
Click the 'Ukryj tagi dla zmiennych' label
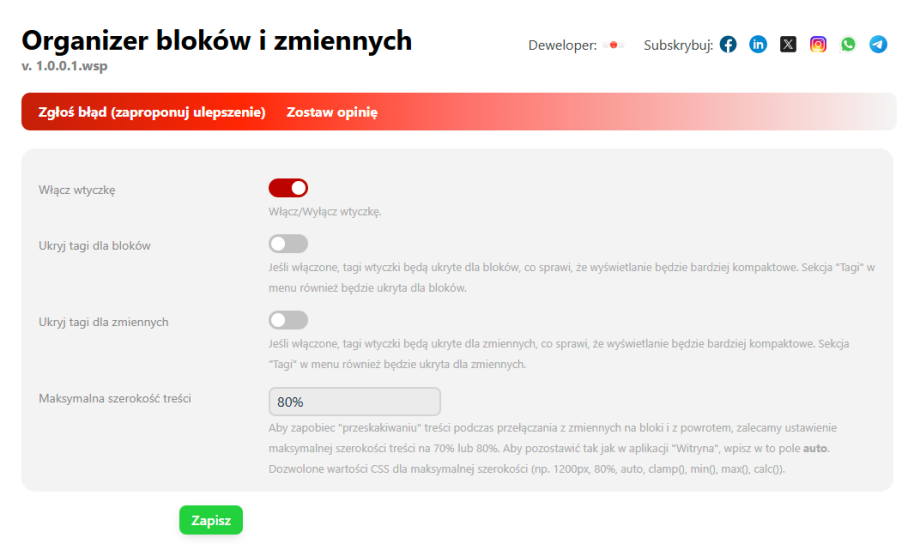pyautogui.click(x=103, y=322)
